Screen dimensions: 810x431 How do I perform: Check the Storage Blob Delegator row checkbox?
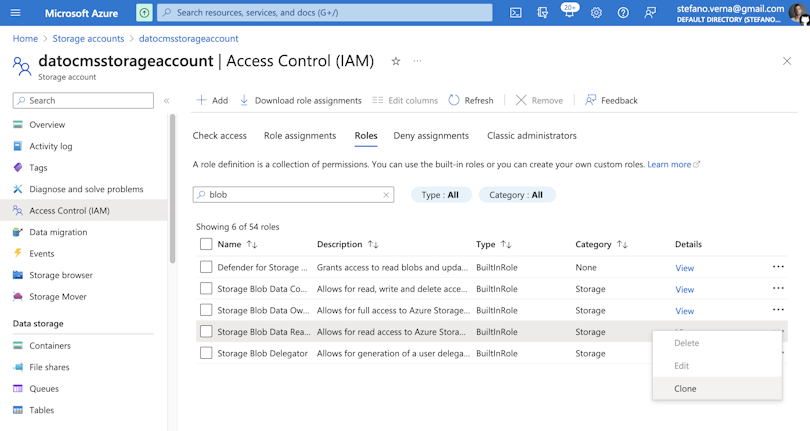(x=206, y=353)
